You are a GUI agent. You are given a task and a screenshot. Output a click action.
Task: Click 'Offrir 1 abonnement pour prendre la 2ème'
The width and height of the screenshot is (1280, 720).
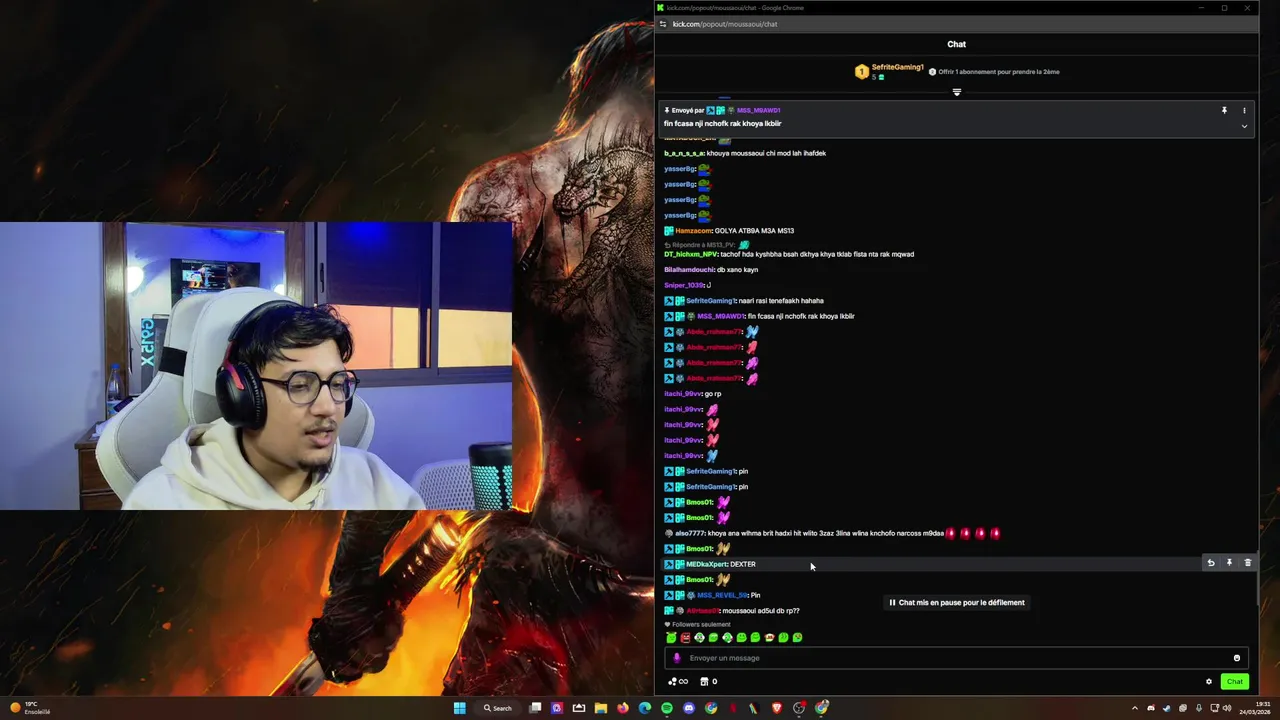[x=998, y=72]
